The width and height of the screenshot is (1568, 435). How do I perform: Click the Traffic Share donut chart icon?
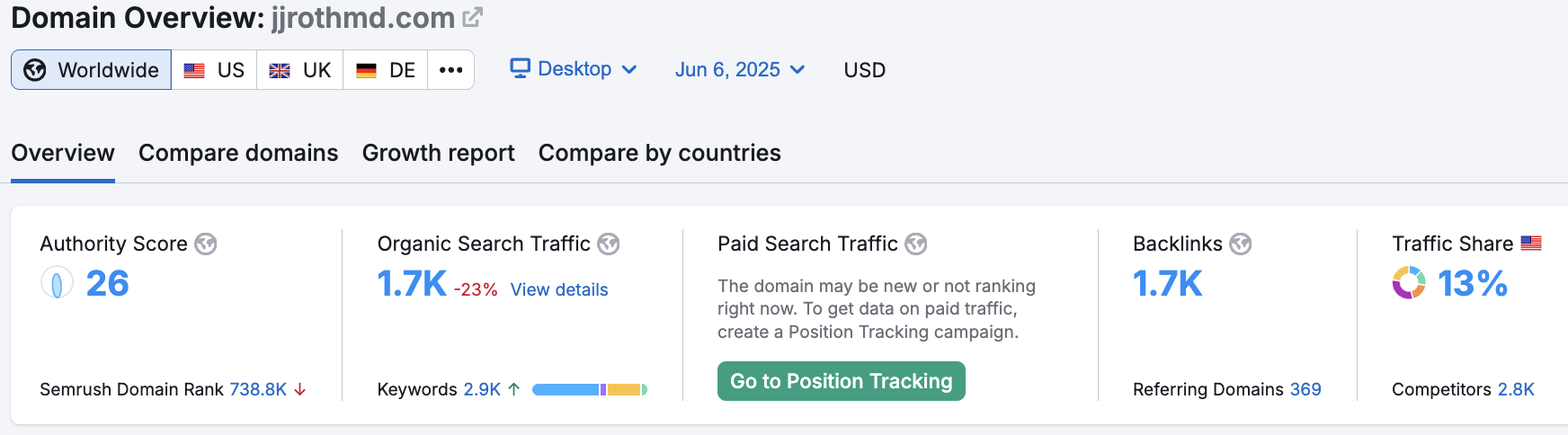tap(1409, 283)
